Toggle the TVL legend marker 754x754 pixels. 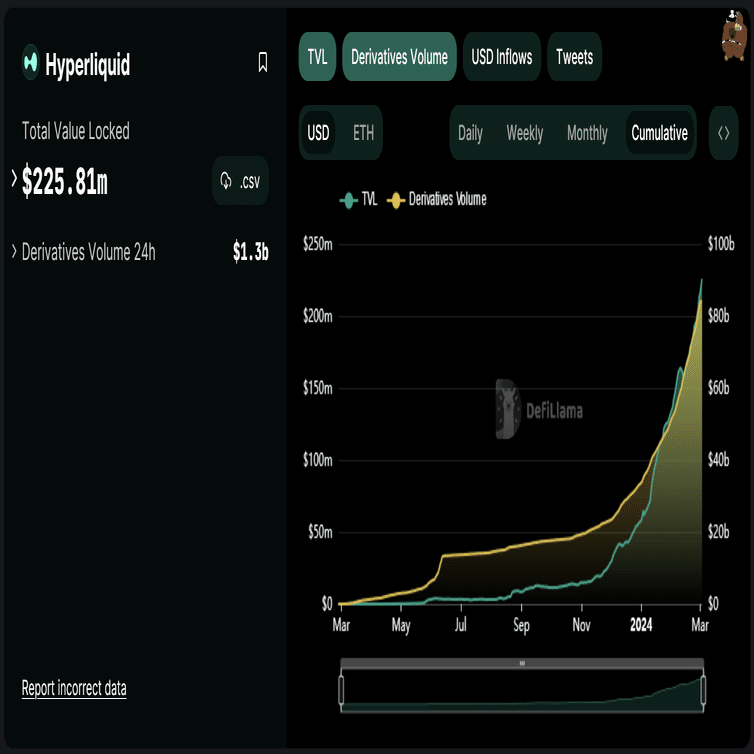pyautogui.click(x=349, y=200)
